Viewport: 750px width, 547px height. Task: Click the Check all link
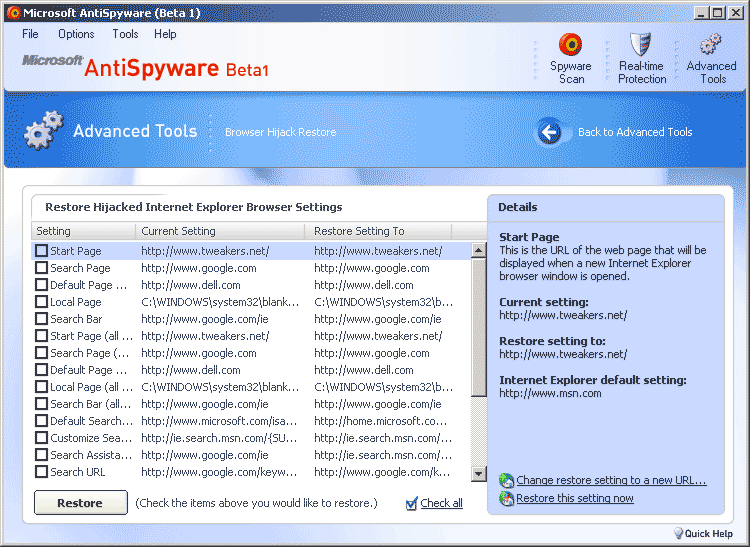tap(441, 503)
